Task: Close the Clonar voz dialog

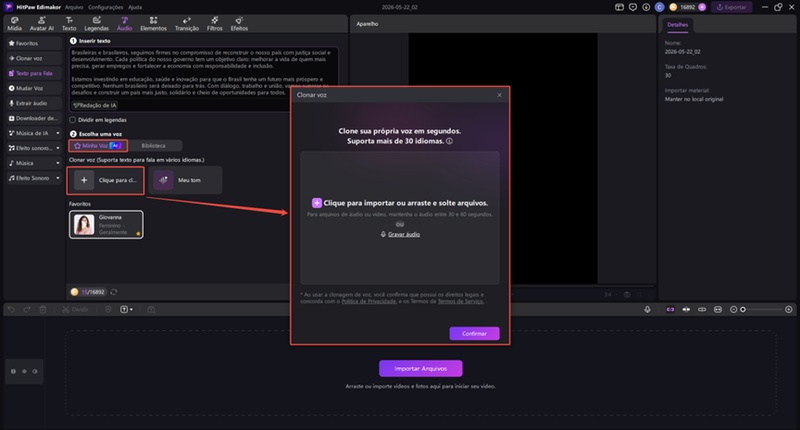Action: [x=499, y=95]
